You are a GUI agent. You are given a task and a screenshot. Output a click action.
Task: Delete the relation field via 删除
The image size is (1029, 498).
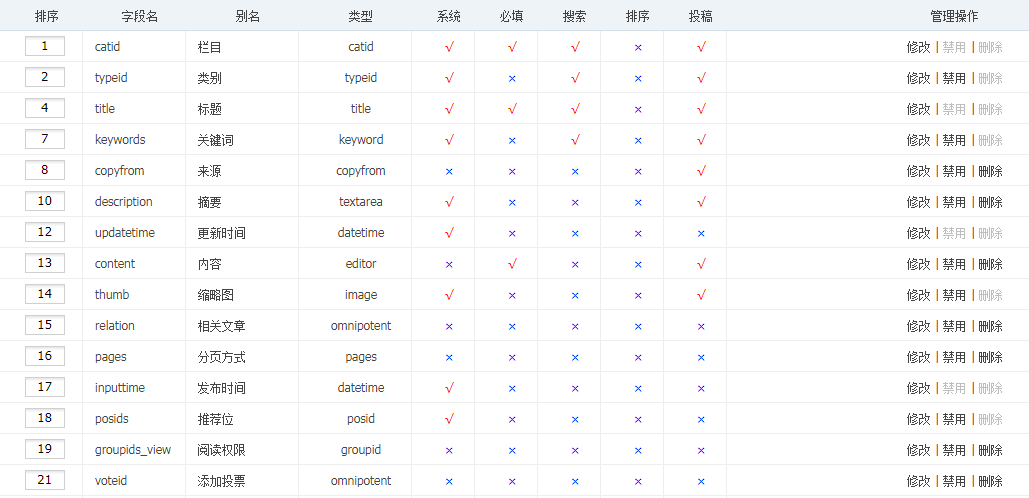coord(990,326)
